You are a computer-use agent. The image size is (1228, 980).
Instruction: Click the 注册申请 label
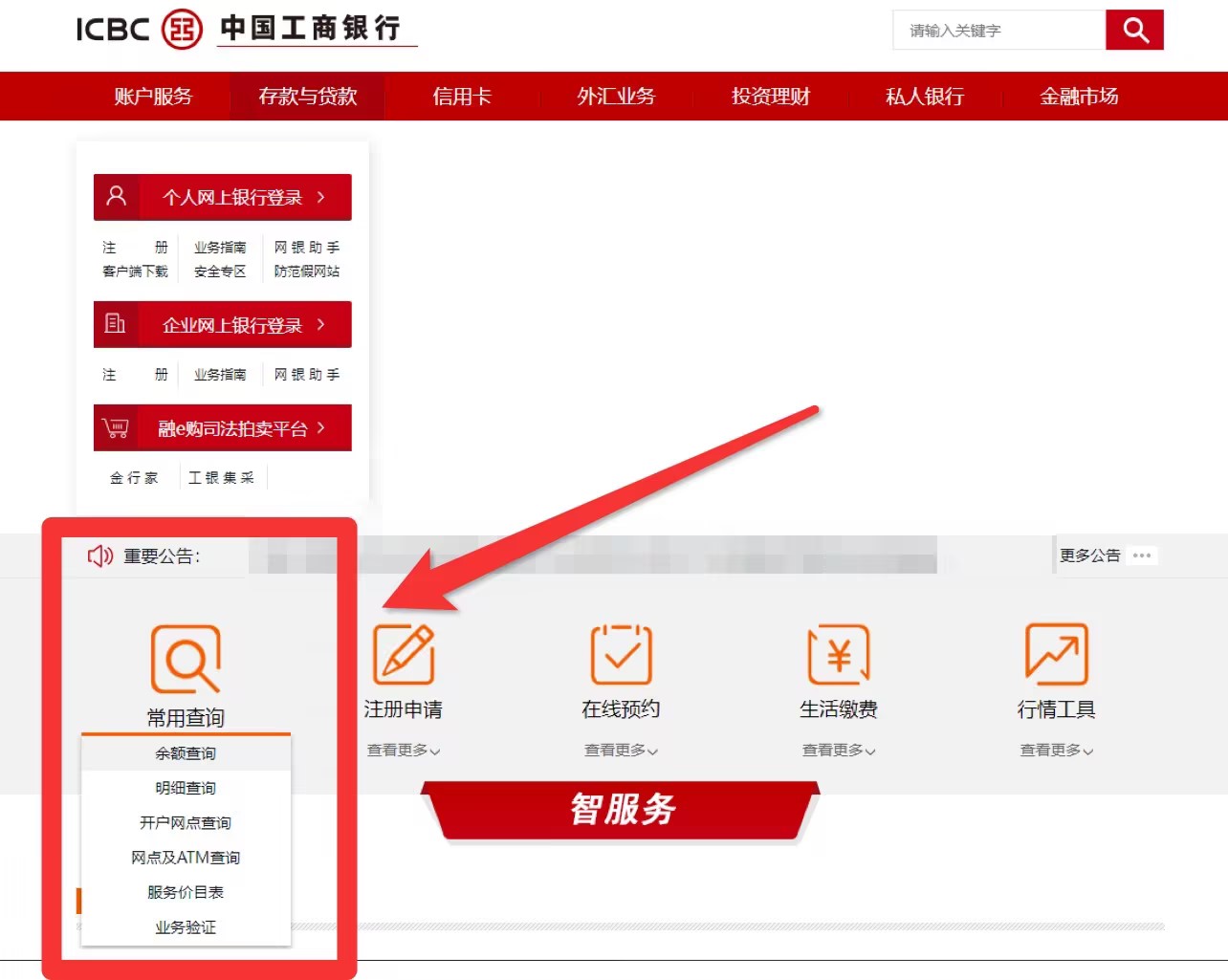coord(404,709)
